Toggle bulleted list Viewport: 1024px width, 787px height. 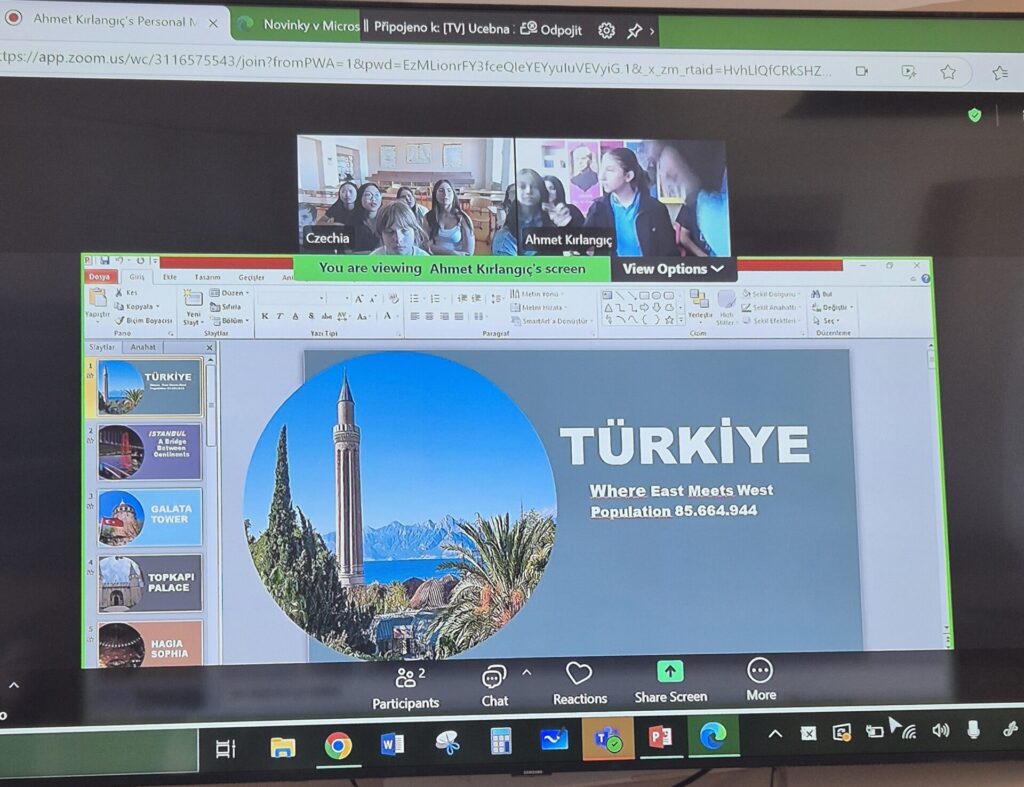pos(416,298)
